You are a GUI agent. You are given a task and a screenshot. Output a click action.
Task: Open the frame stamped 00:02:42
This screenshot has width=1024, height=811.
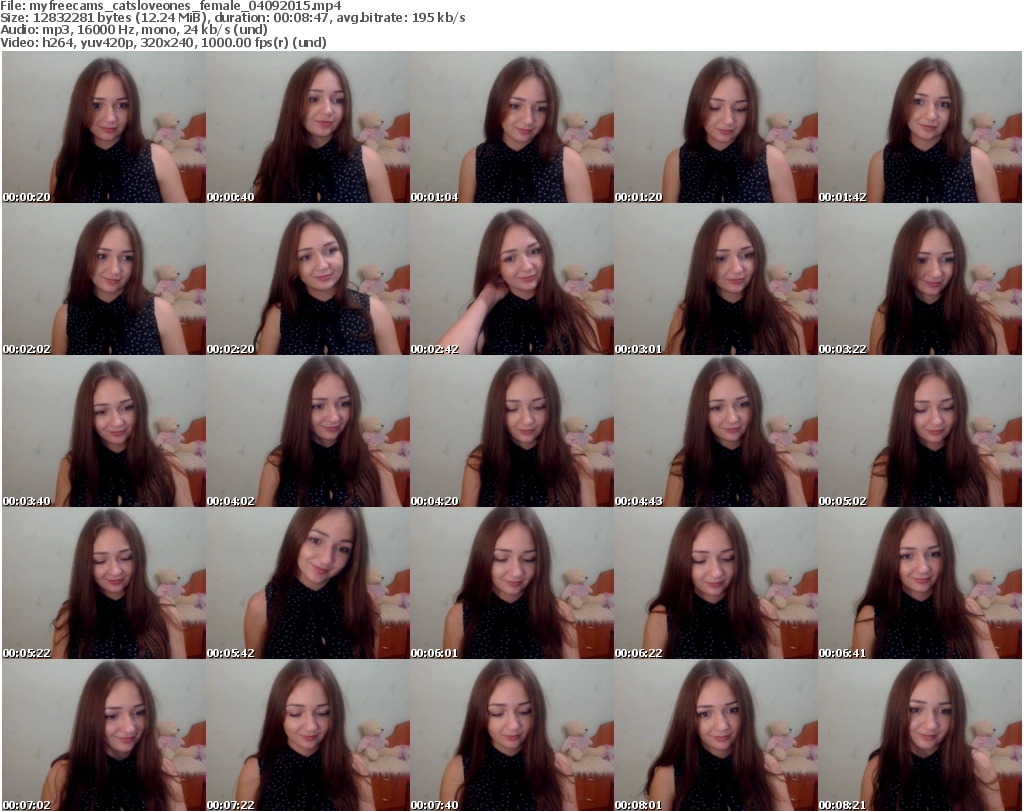coord(511,279)
